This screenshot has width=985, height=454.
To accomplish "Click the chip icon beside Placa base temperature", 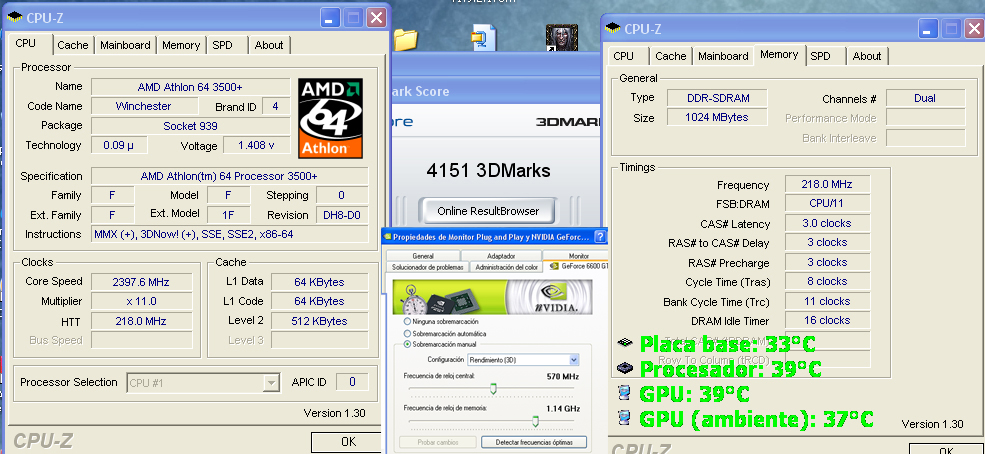I will [625, 343].
